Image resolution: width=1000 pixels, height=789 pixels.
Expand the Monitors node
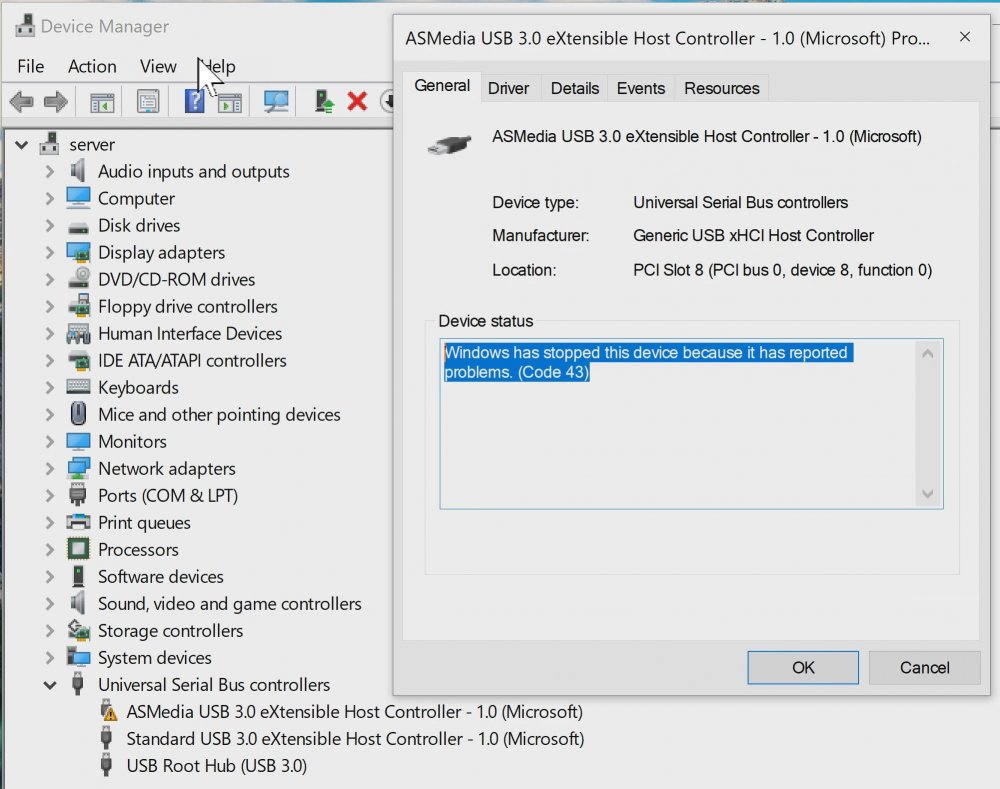(x=50, y=441)
